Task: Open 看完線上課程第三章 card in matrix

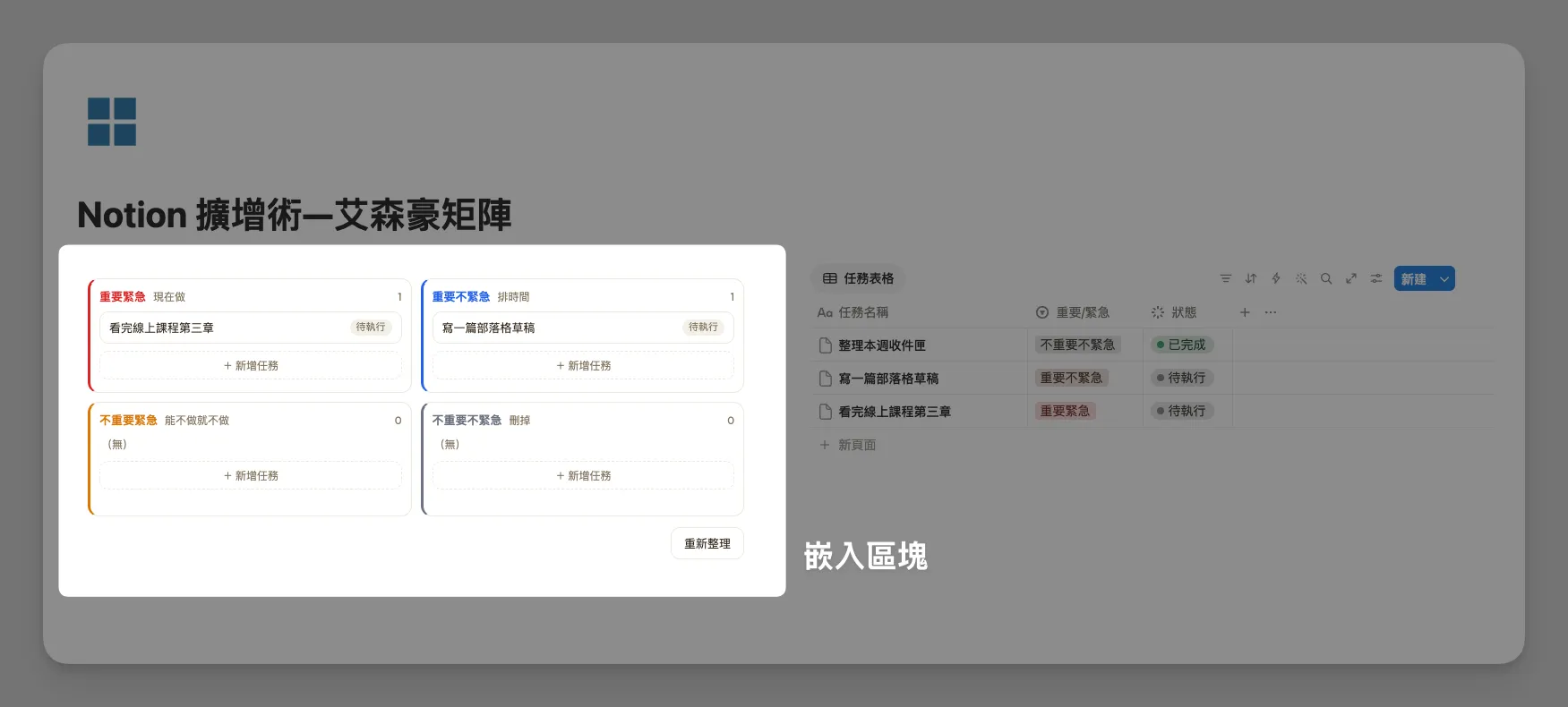Action: point(251,328)
